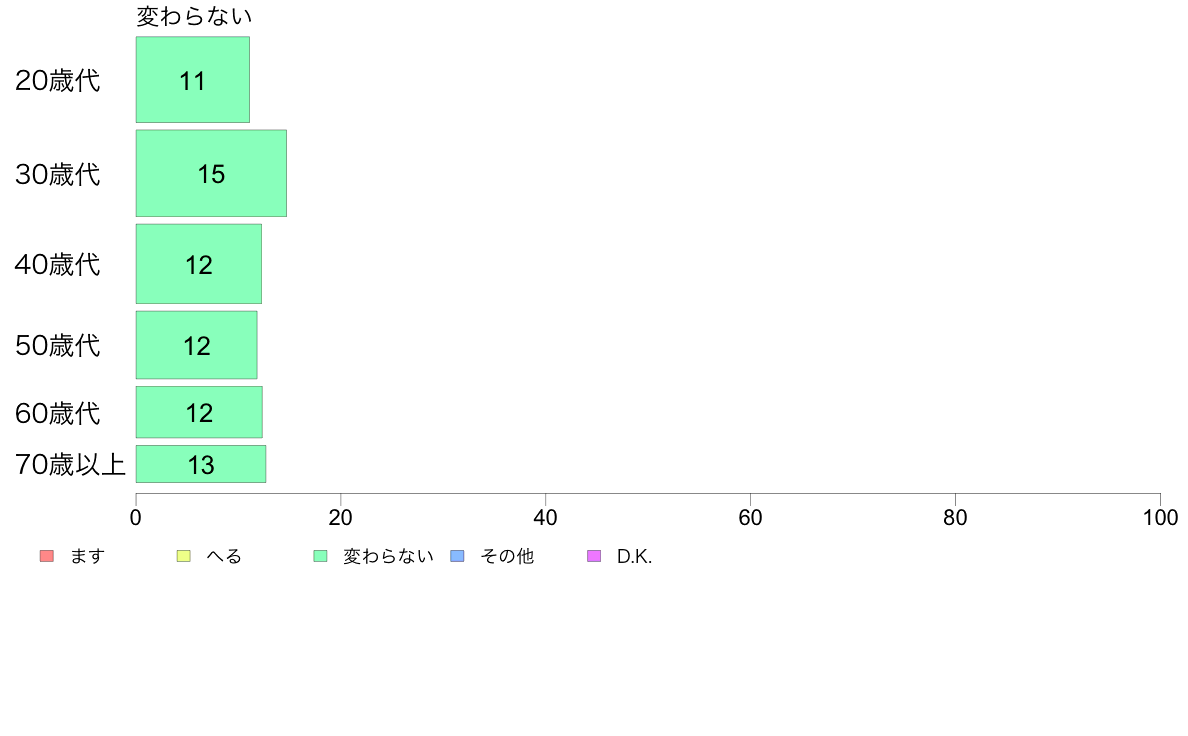Select the 70歳以上 bar showing 13
The height and width of the screenshot is (736, 1188).
pyautogui.click(x=201, y=464)
